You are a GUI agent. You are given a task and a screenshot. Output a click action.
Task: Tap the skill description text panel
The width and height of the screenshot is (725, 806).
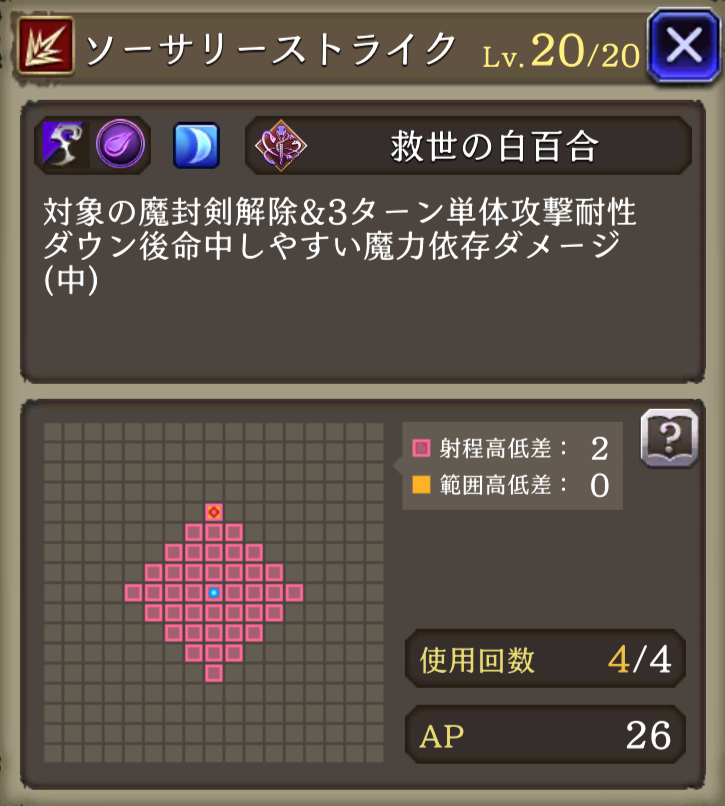pos(362,242)
